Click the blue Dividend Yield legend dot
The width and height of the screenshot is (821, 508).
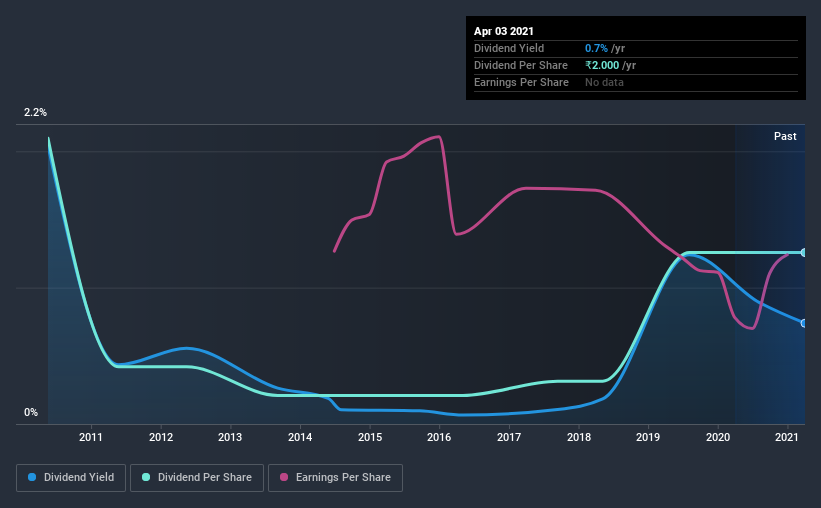click(32, 477)
